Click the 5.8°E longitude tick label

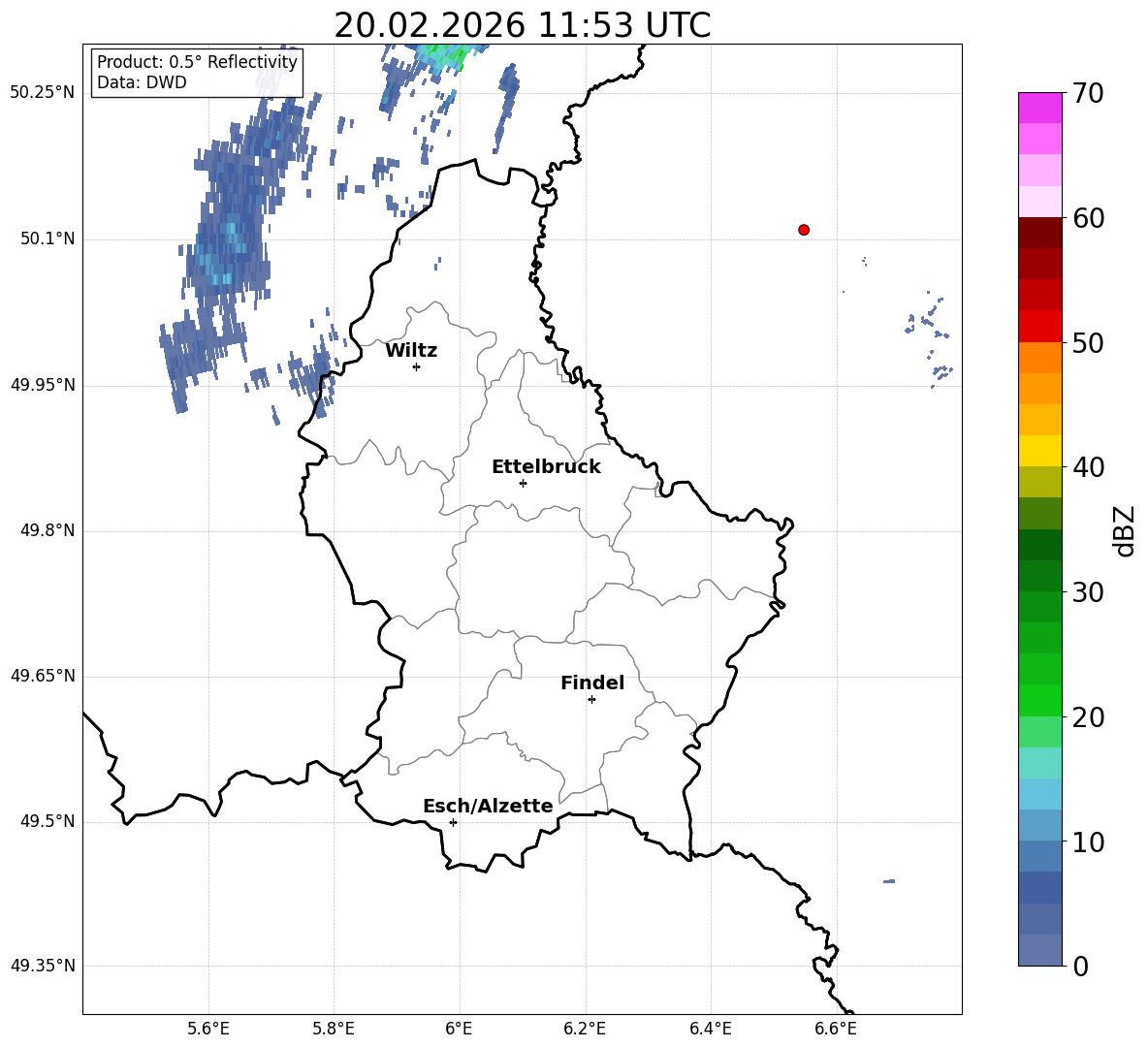click(x=334, y=1029)
